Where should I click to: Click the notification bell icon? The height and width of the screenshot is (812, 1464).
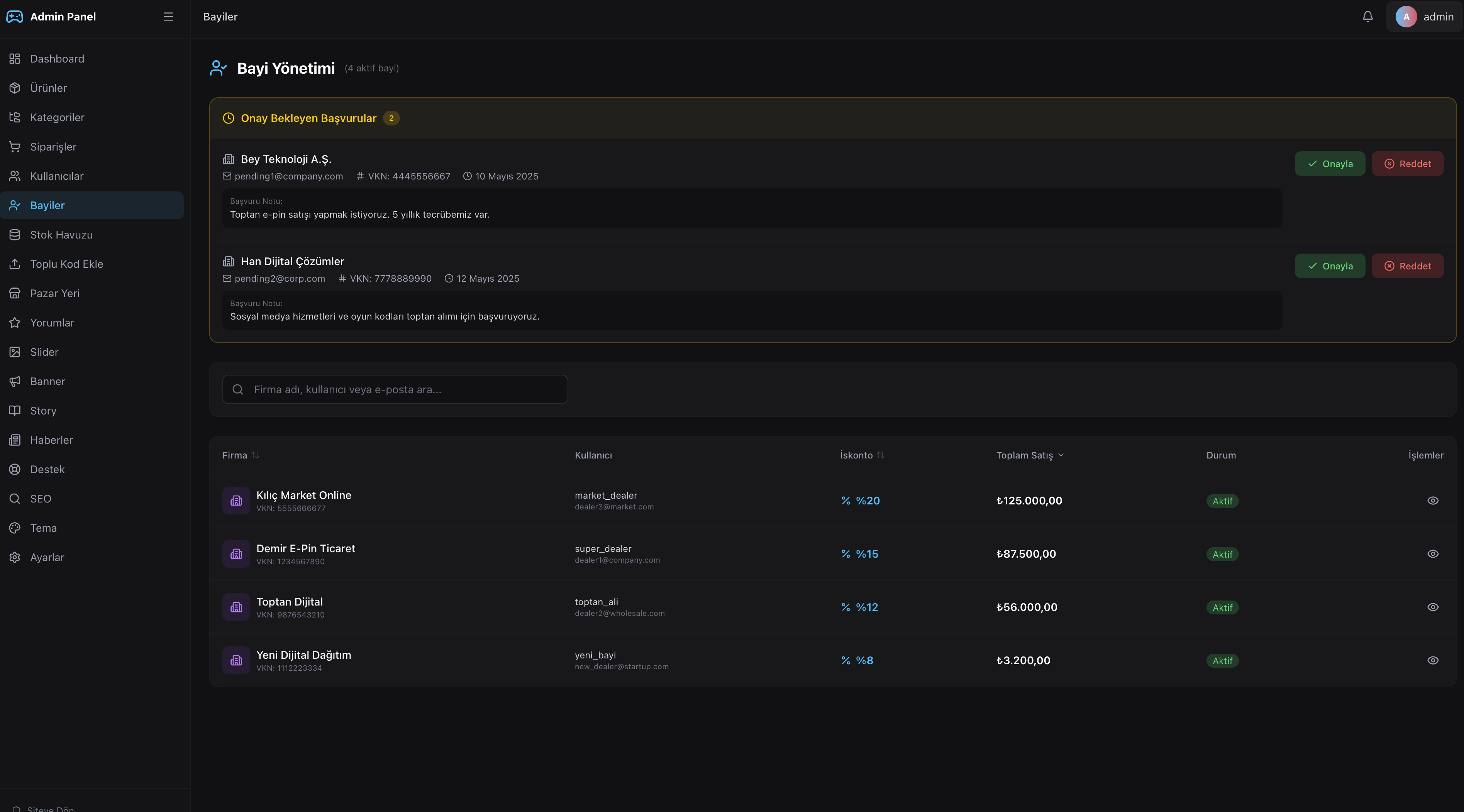click(x=1367, y=17)
